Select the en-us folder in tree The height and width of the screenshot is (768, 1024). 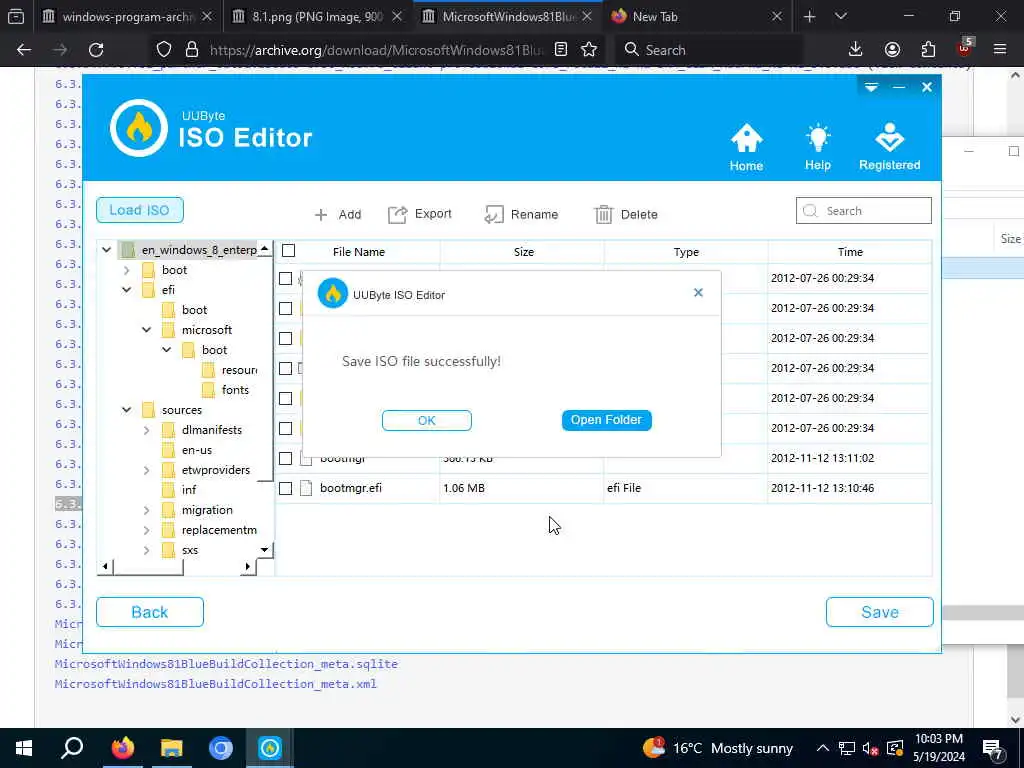(x=197, y=450)
